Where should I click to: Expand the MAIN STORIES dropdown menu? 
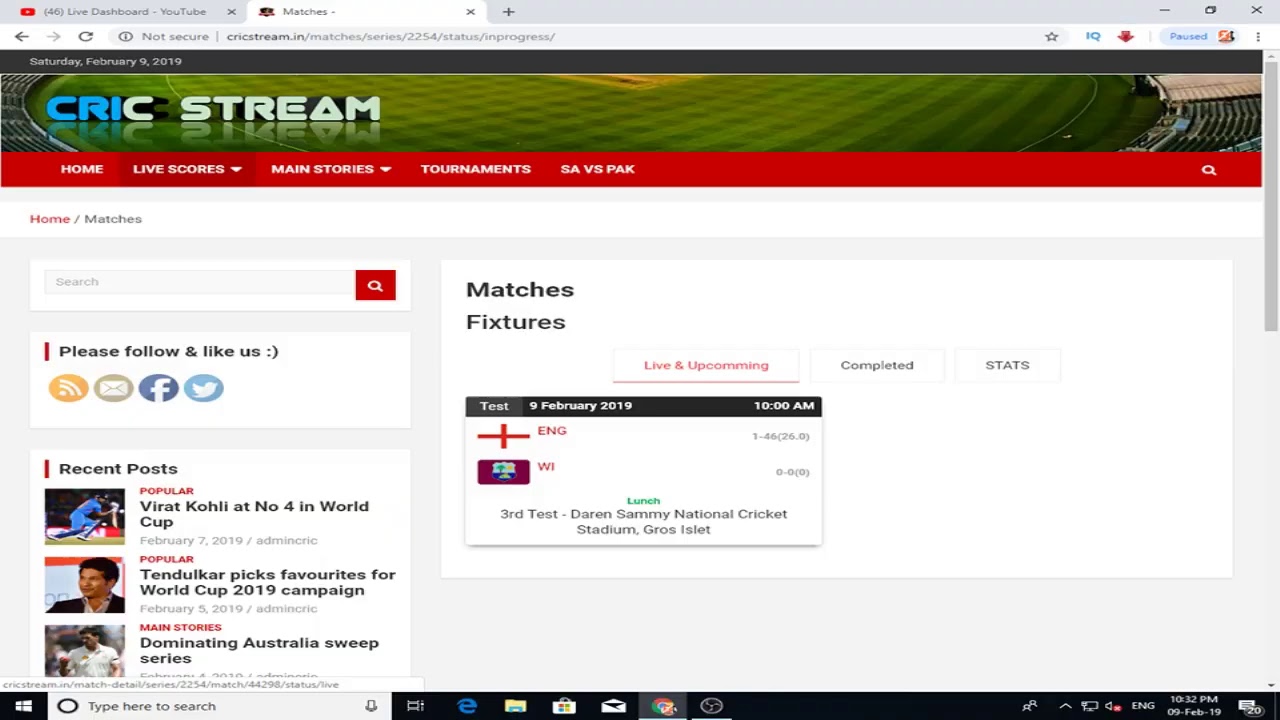pos(330,169)
